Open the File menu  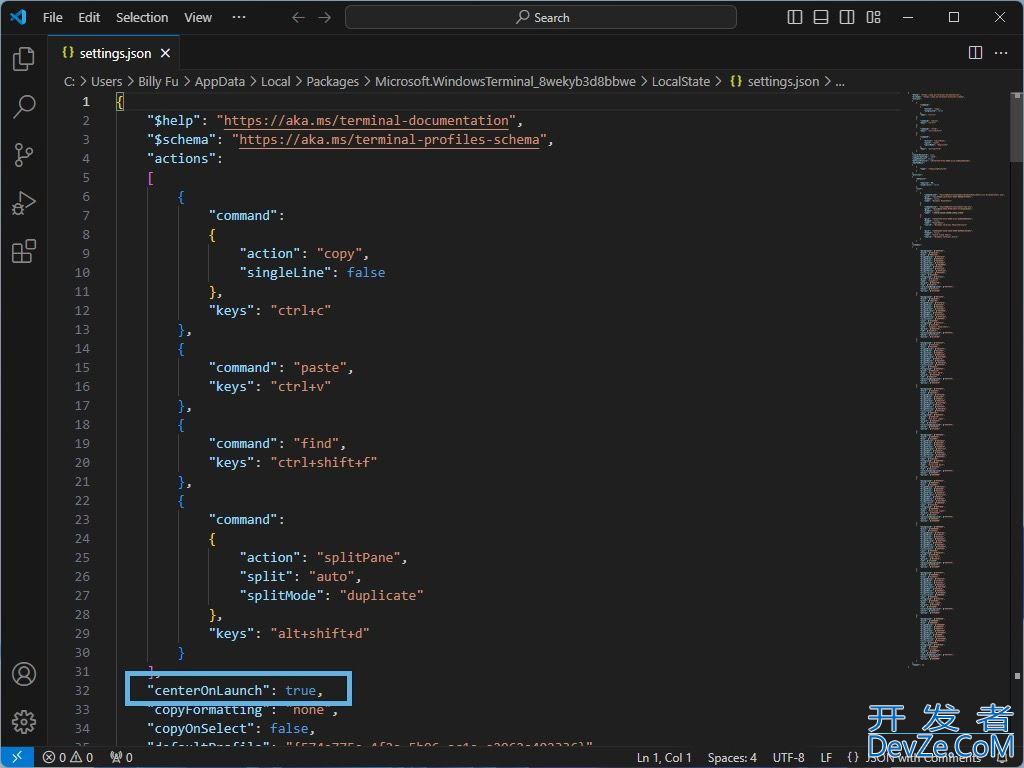click(53, 18)
